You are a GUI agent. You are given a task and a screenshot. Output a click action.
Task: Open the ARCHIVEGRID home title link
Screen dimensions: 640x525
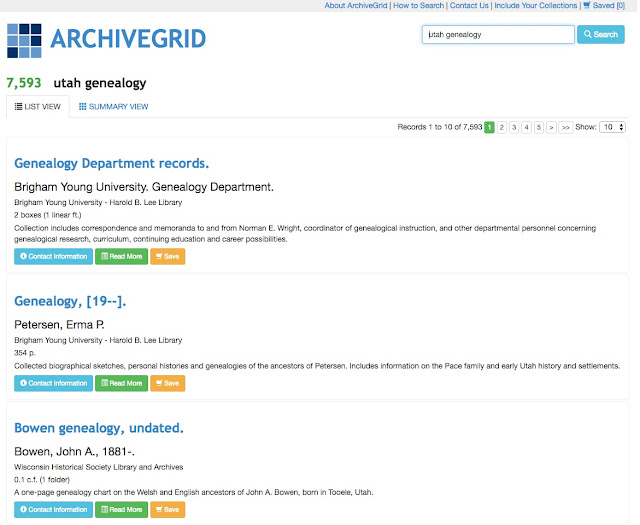pos(128,39)
